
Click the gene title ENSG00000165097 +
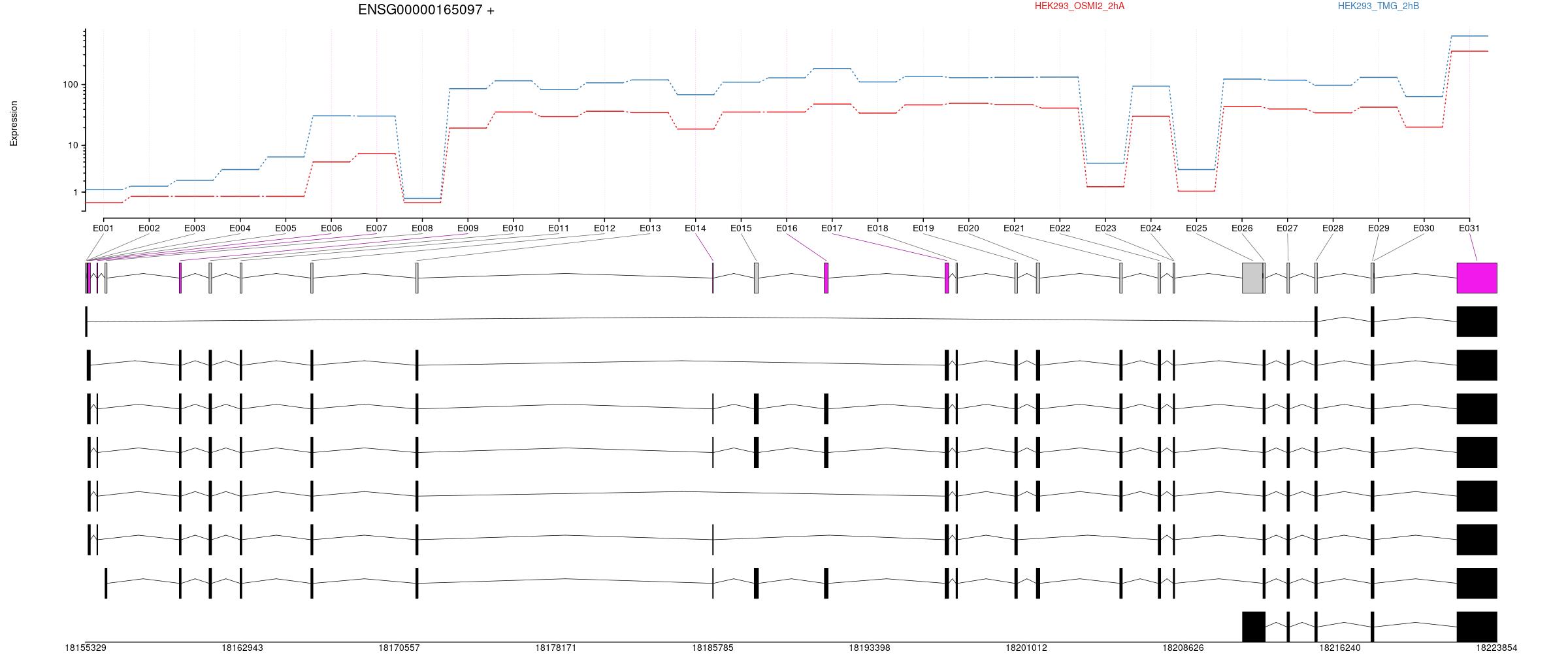[x=426, y=10]
